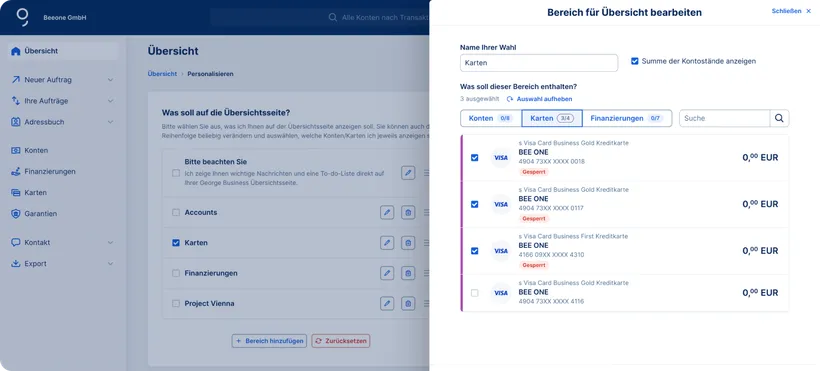Click the Name Ihrer Wahl input field

(x=539, y=63)
